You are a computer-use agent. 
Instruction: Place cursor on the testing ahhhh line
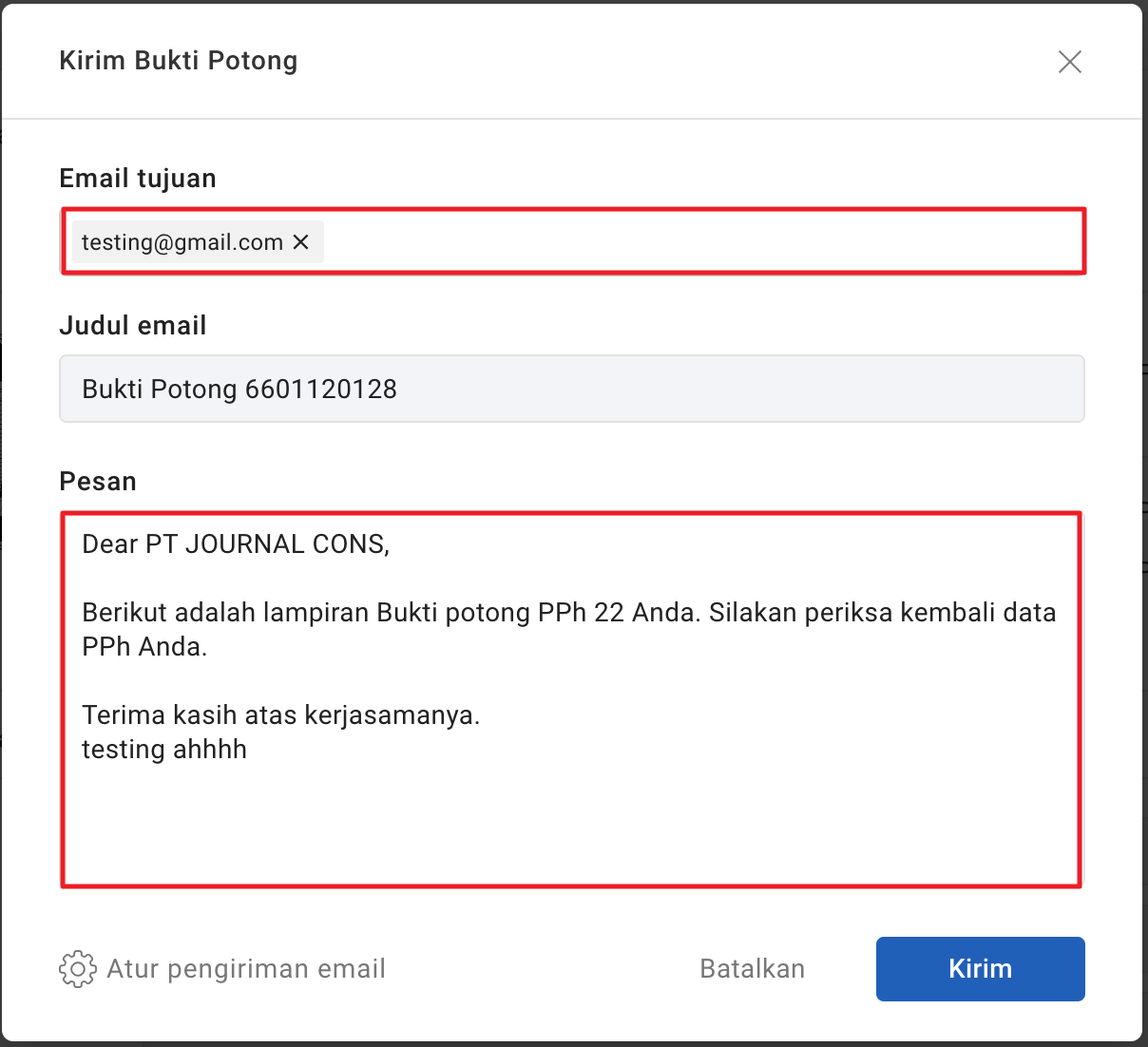click(164, 750)
